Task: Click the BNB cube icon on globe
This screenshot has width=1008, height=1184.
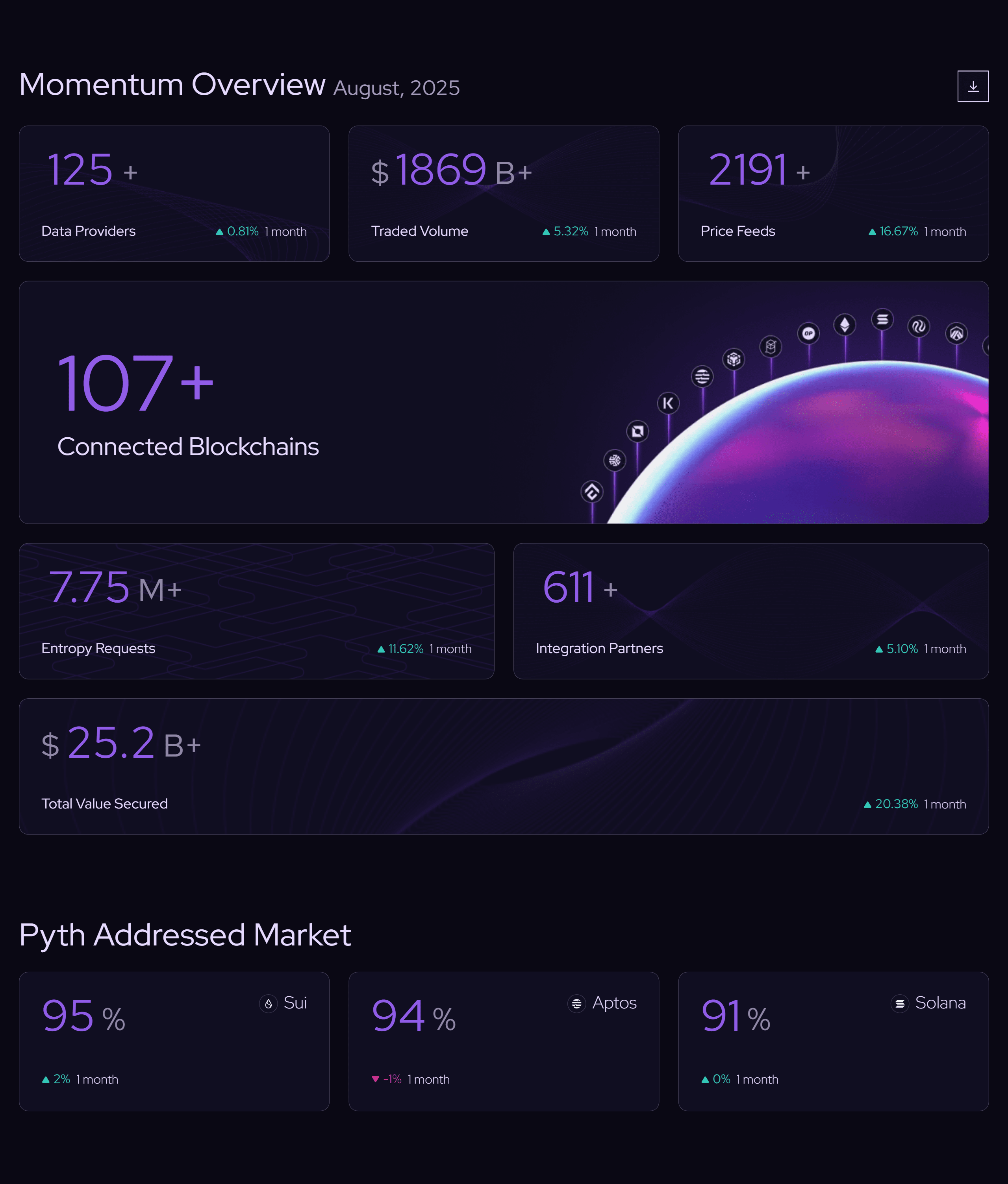Action: pyautogui.click(x=734, y=359)
